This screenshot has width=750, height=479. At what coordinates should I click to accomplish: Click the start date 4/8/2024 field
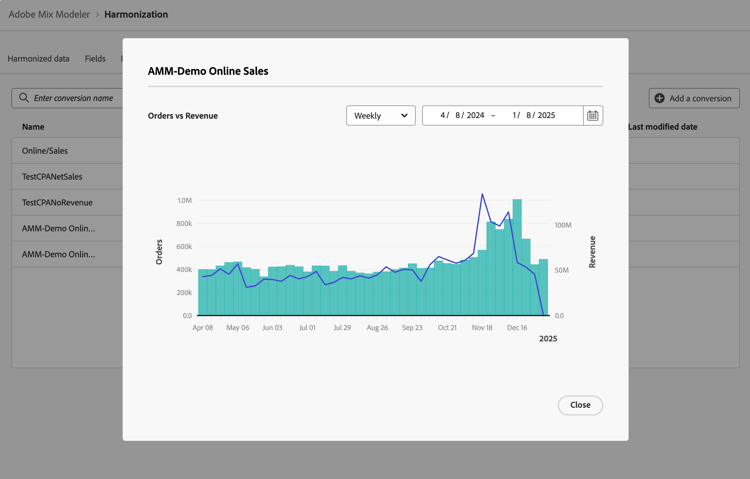coord(462,115)
